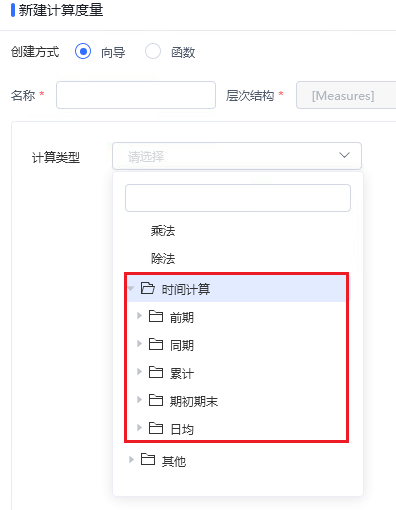This screenshot has width=396, height=510.
Task: Click the folder icon next to 其他
Action: pos(148,459)
